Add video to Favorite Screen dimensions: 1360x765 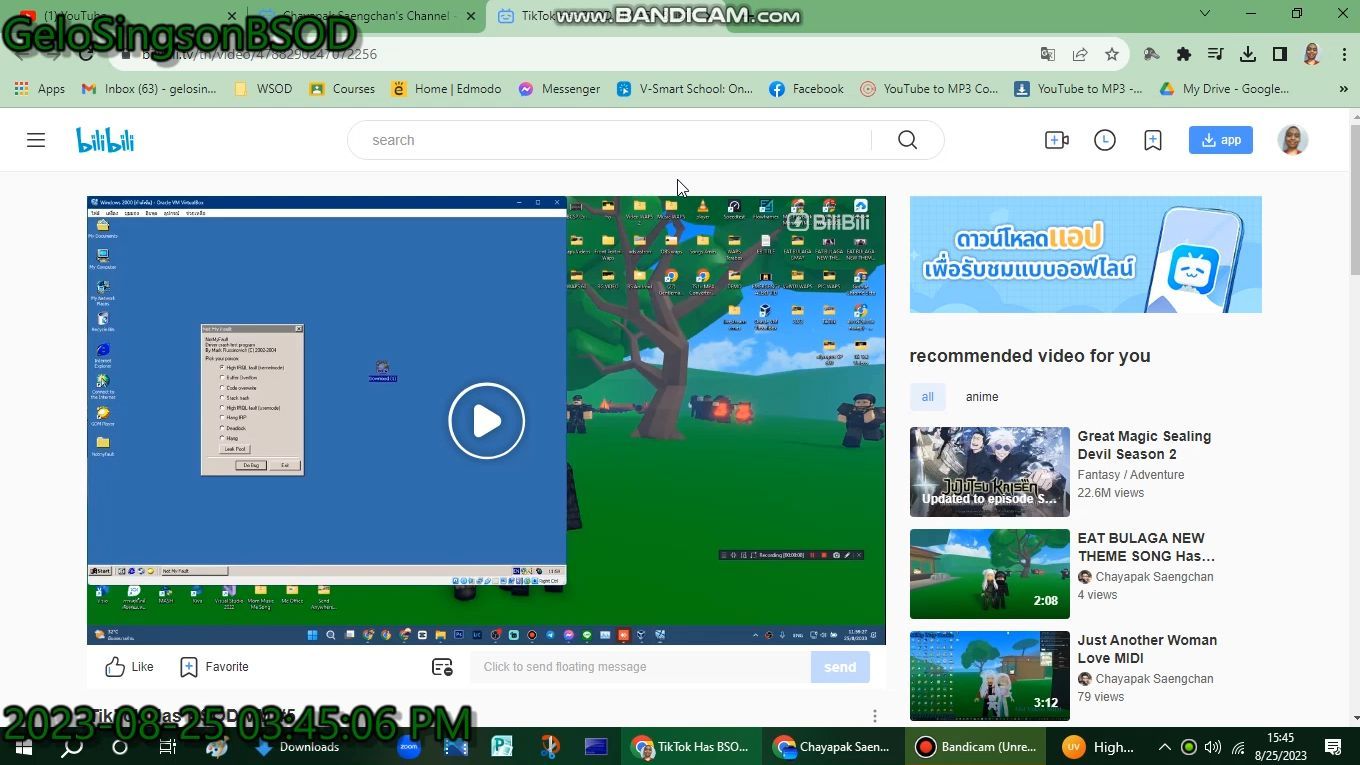(214, 667)
